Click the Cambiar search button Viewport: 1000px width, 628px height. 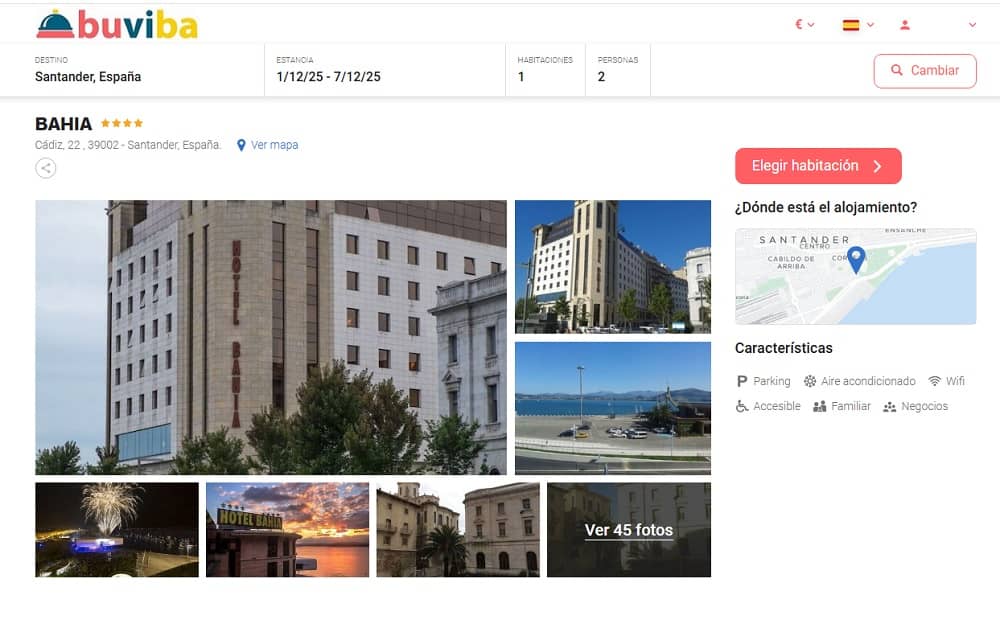(925, 71)
